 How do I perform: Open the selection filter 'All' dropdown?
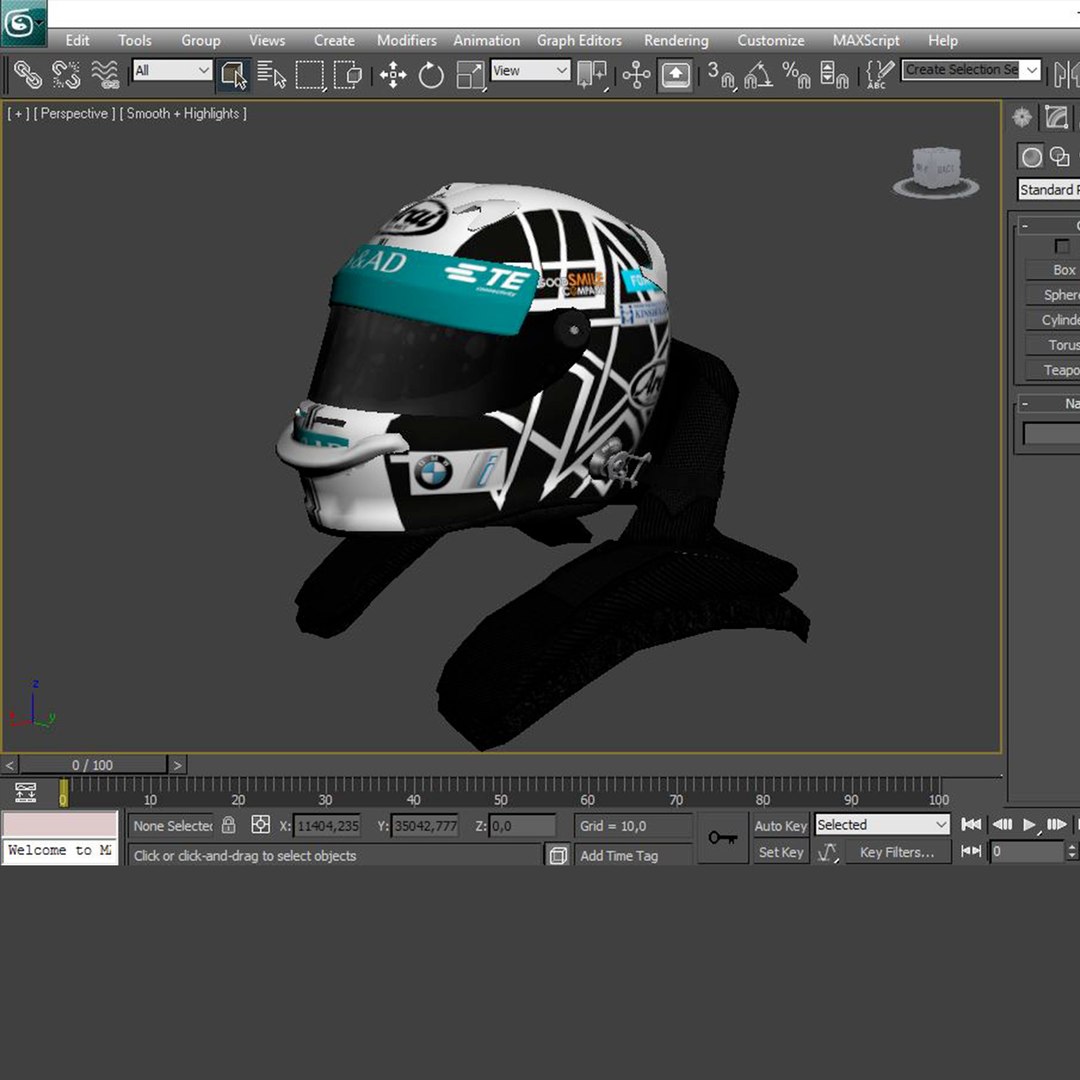(x=172, y=70)
